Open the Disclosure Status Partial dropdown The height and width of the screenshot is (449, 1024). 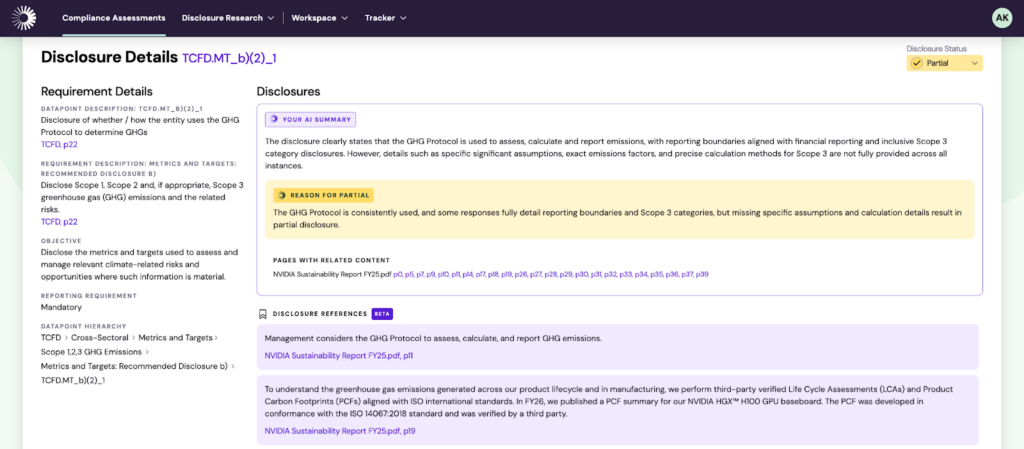coord(945,63)
